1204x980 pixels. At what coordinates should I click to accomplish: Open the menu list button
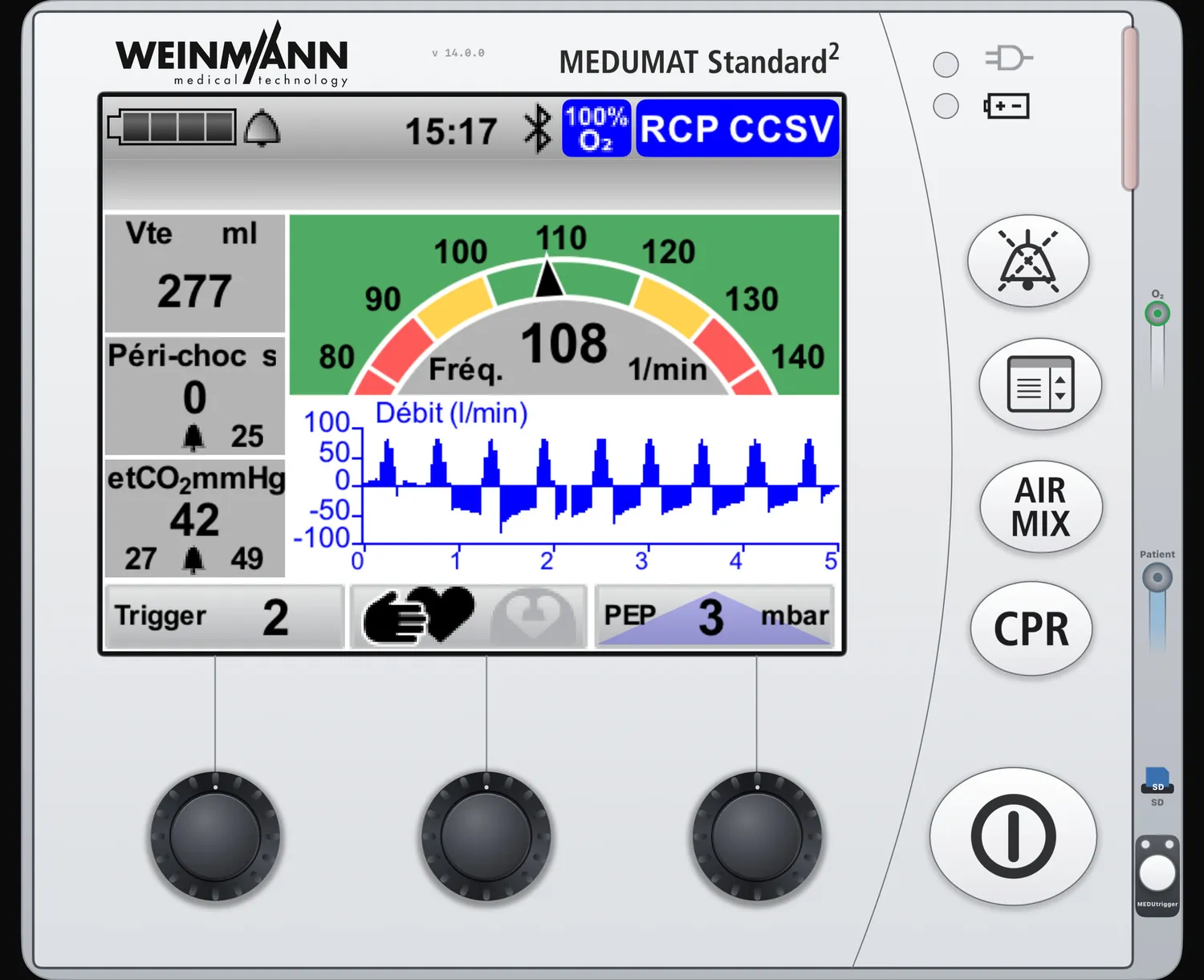pos(1040,384)
